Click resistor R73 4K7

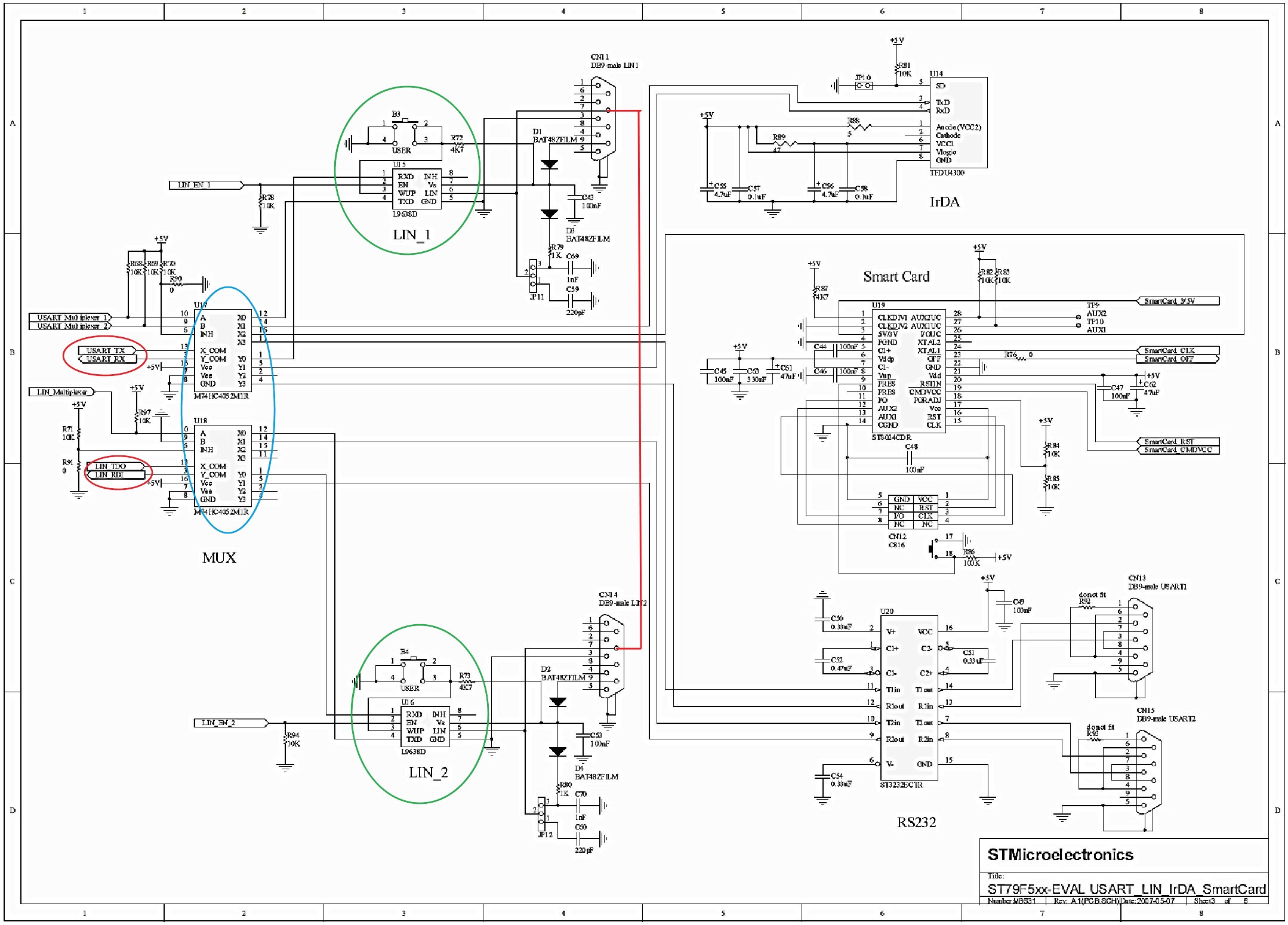click(x=466, y=682)
